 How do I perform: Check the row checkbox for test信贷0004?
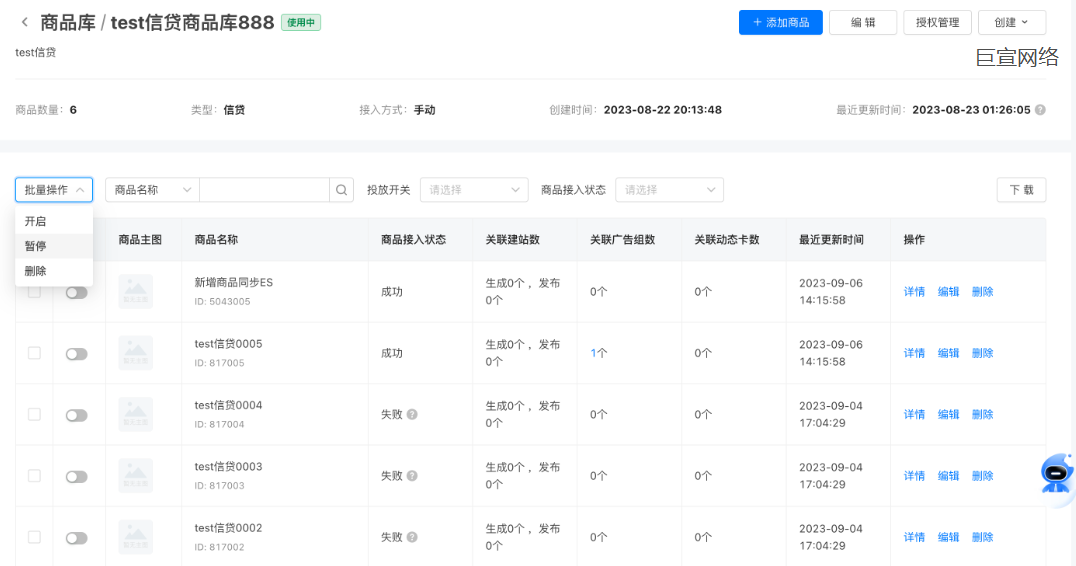[x=34, y=414]
